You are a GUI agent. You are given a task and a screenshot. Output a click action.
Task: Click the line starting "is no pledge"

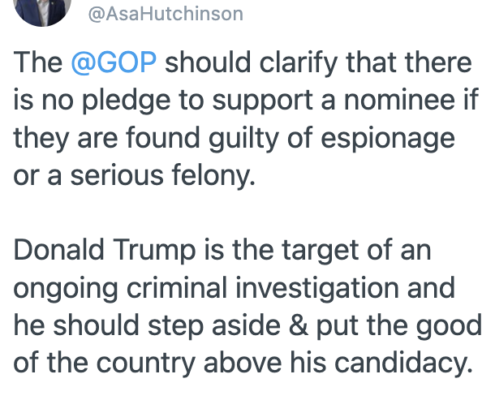246,100
